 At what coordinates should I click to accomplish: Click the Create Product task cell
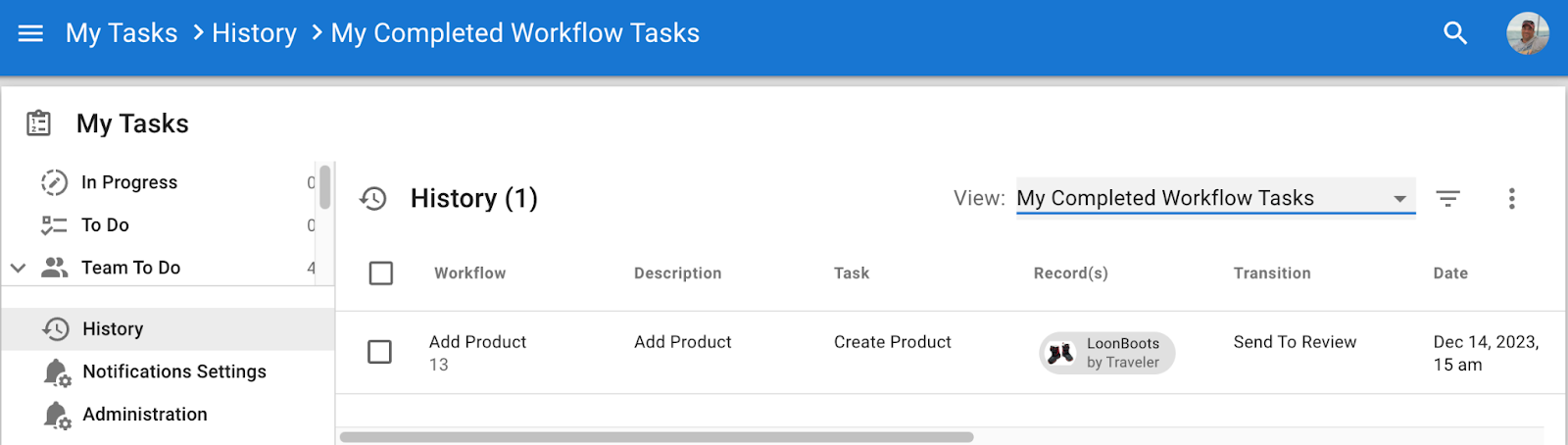tap(892, 342)
